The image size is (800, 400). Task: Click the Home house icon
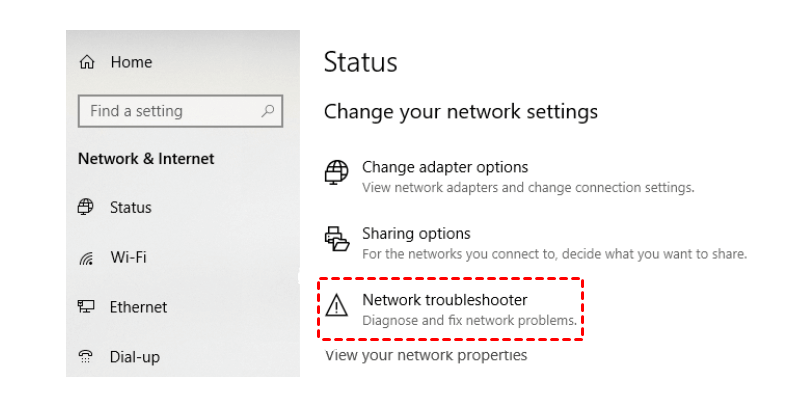pyautogui.click(x=87, y=62)
